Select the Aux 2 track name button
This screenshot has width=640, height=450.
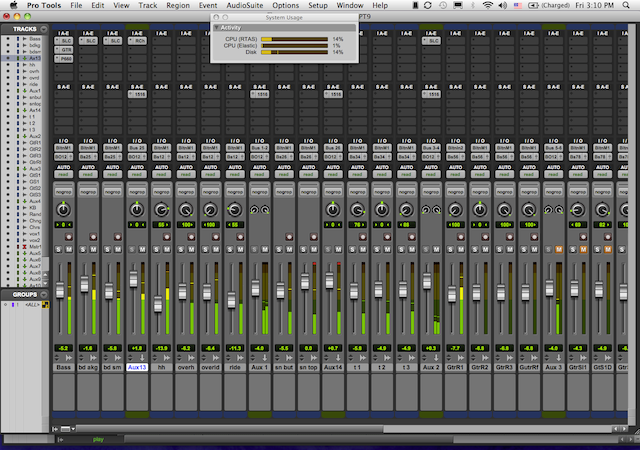pyautogui.click(x=431, y=367)
